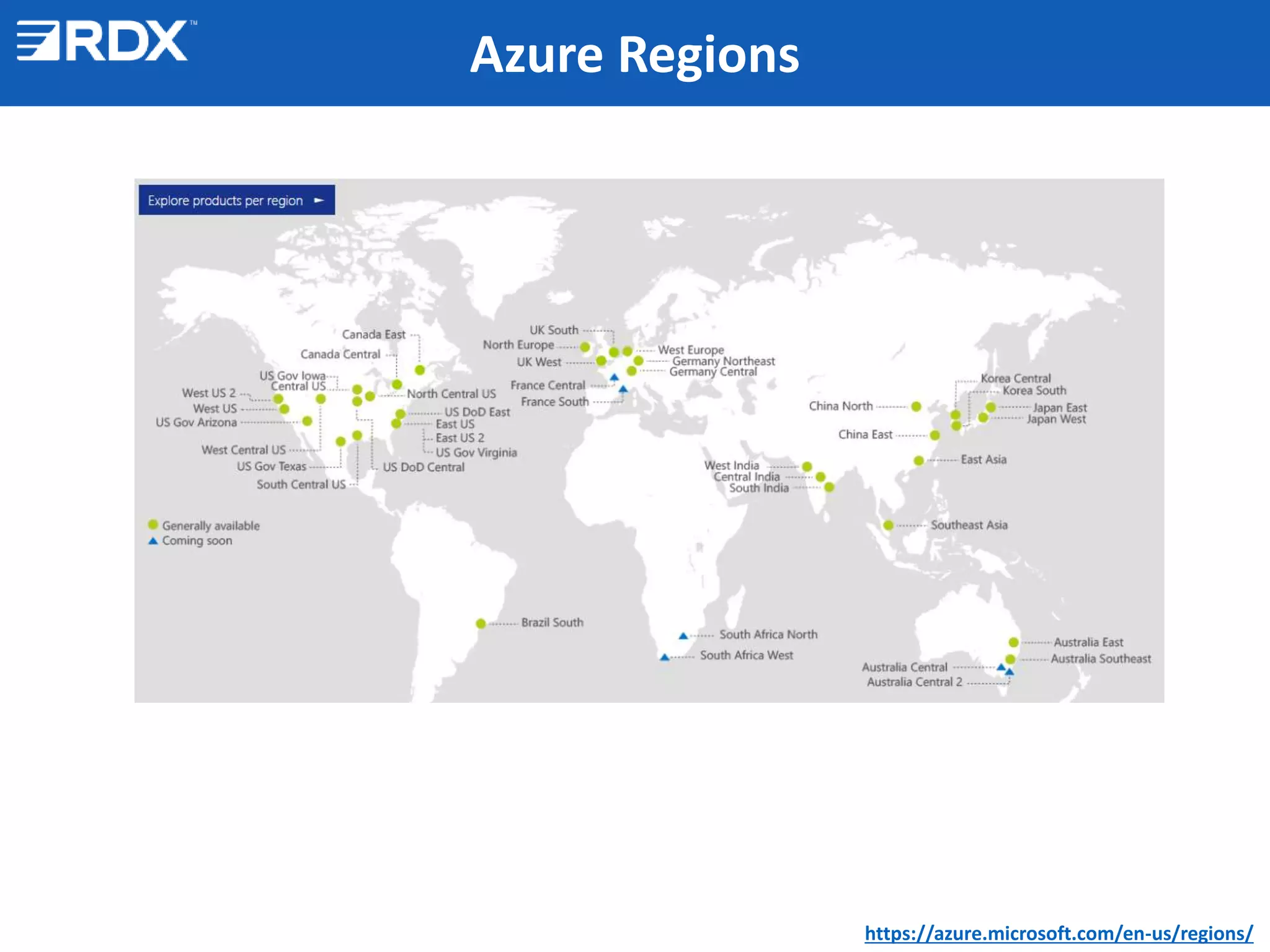Select the Central India region marker
This screenshot has height=952, width=1270.
pyautogui.click(x=820, y=477)
